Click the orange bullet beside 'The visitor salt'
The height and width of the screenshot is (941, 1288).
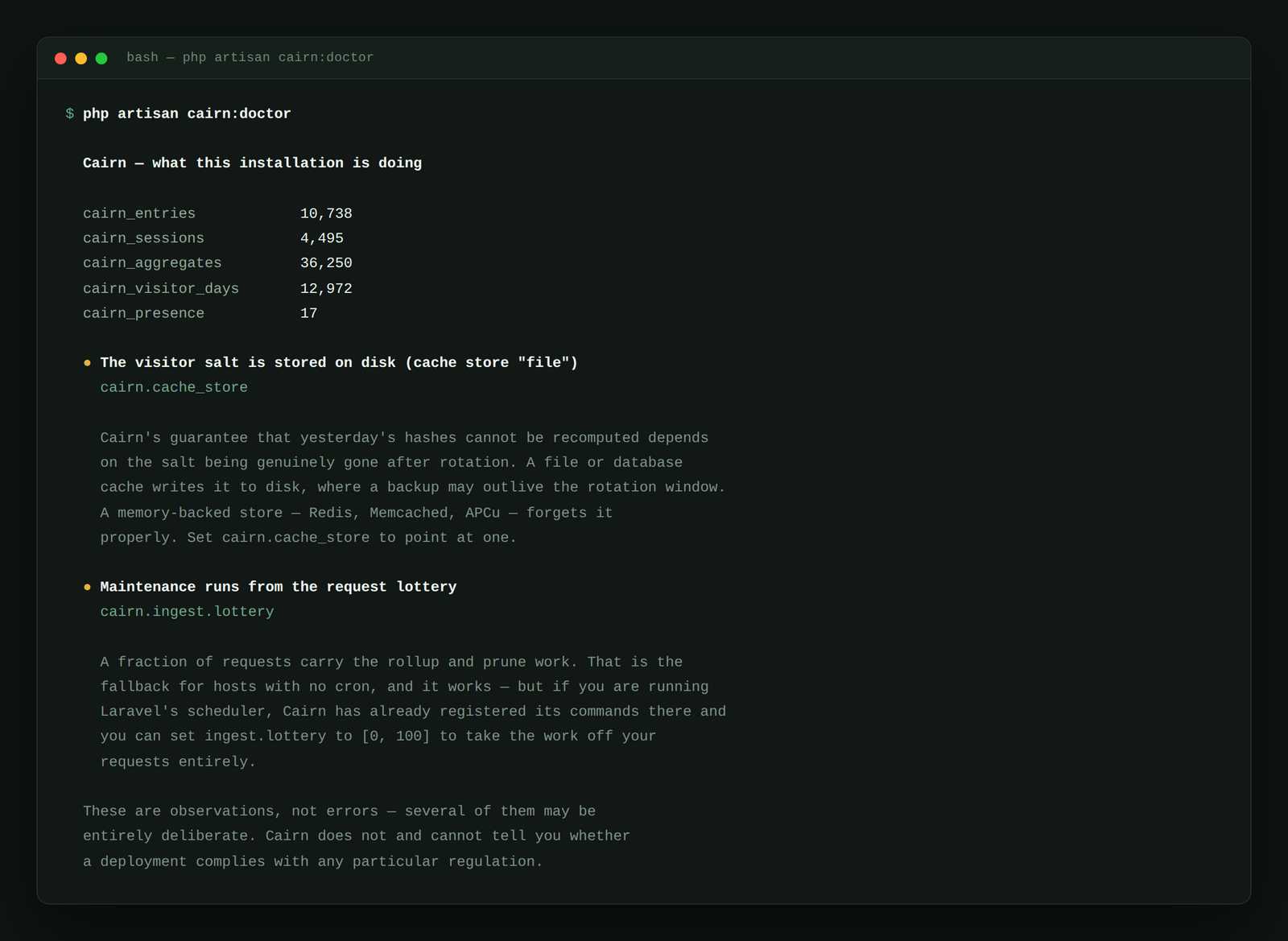[x=87, y=363]
